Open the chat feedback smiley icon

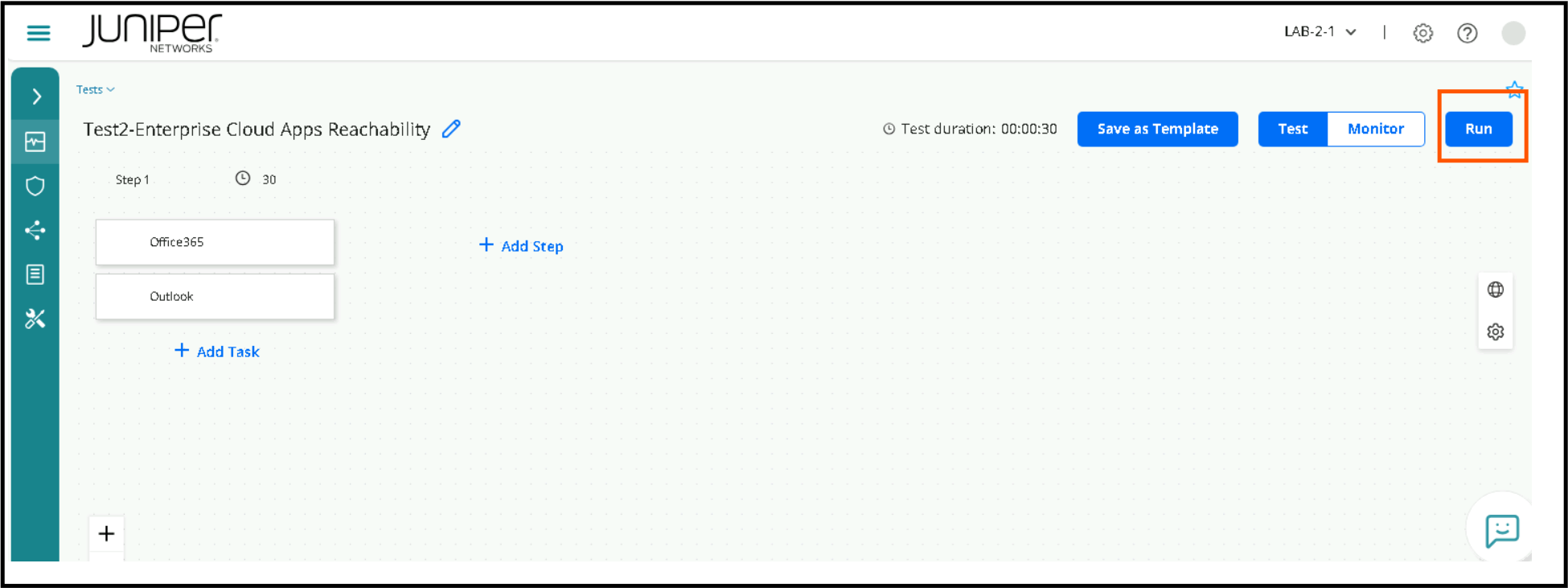1501,531
